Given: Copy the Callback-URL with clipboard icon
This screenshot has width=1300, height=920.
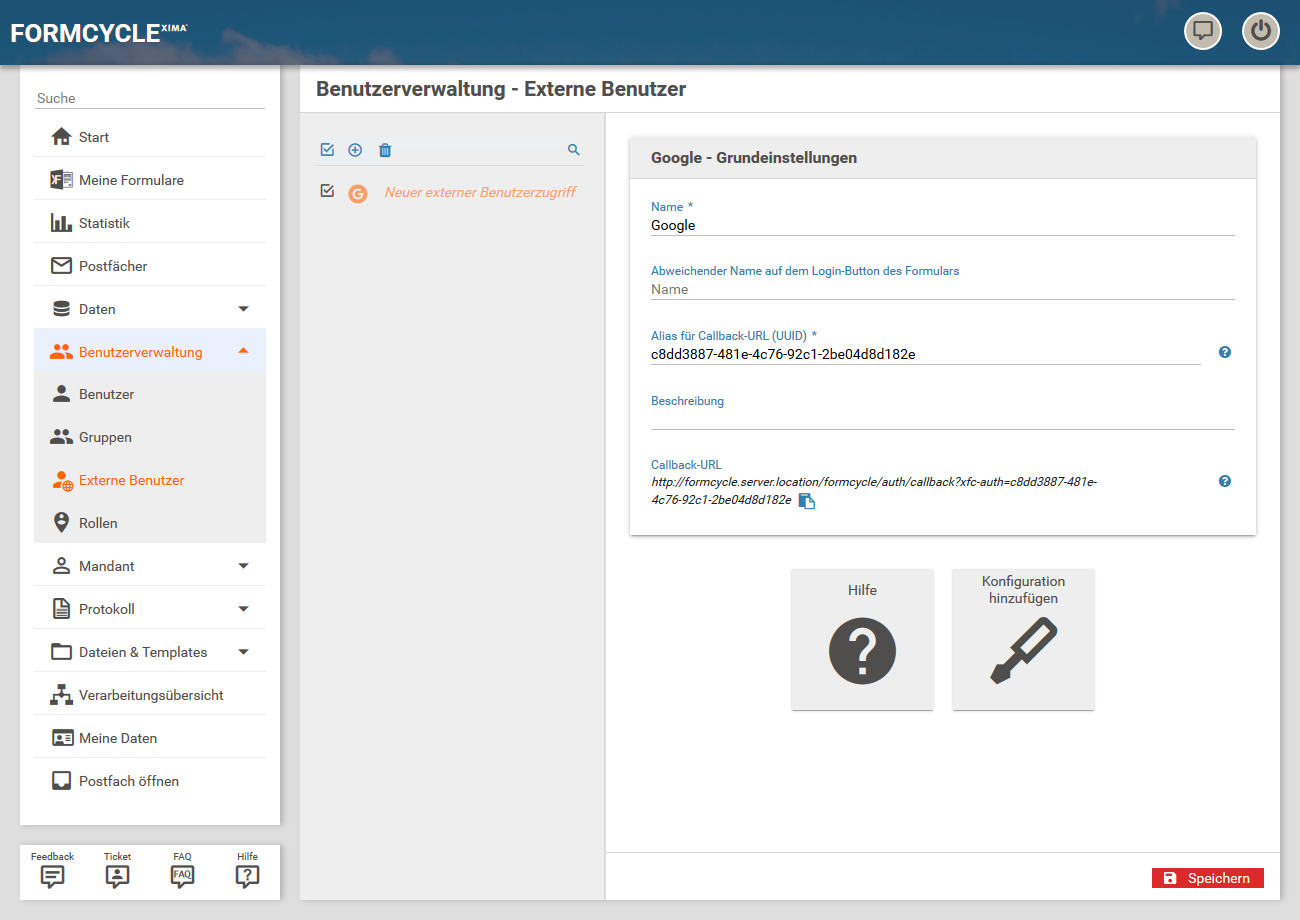Looking at the screenshot, I should pyautogui.click(x=807, y=501).
